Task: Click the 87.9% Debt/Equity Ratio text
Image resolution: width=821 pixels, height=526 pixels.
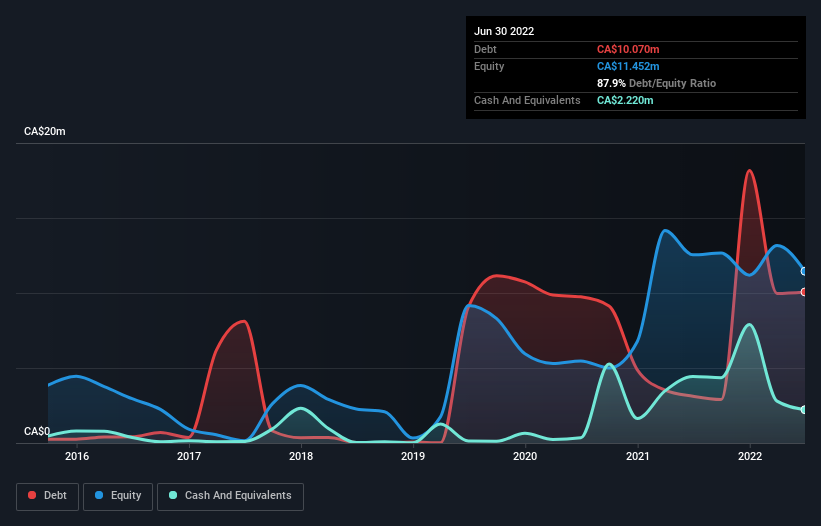Action: 657,83
